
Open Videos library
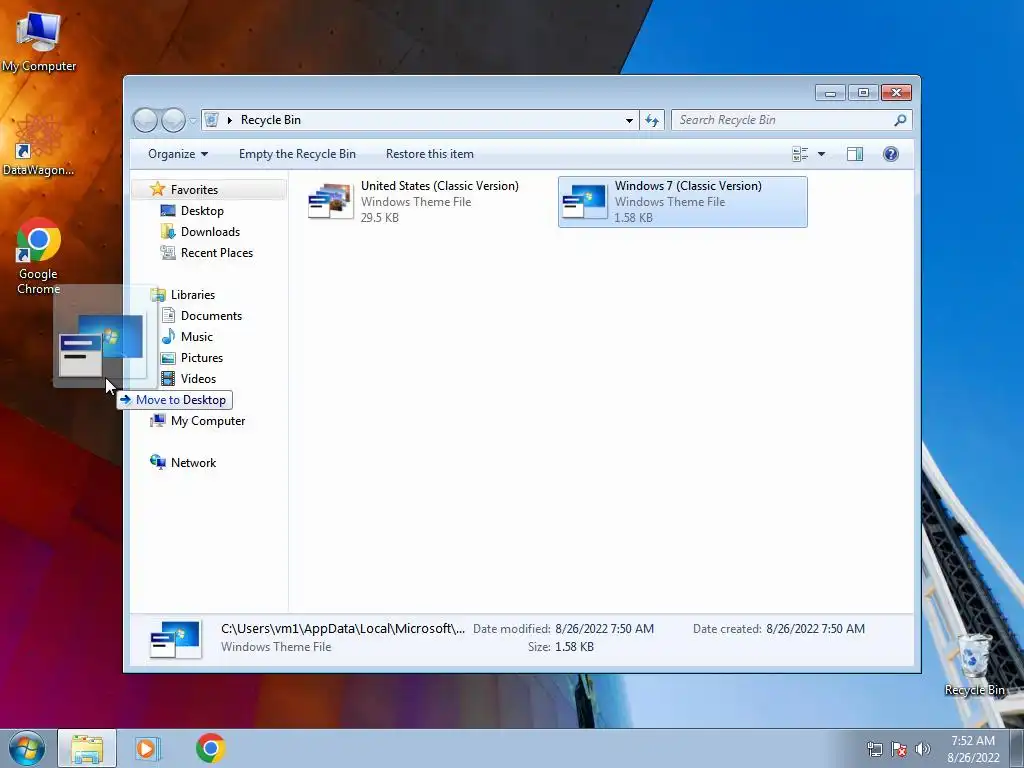198,379
